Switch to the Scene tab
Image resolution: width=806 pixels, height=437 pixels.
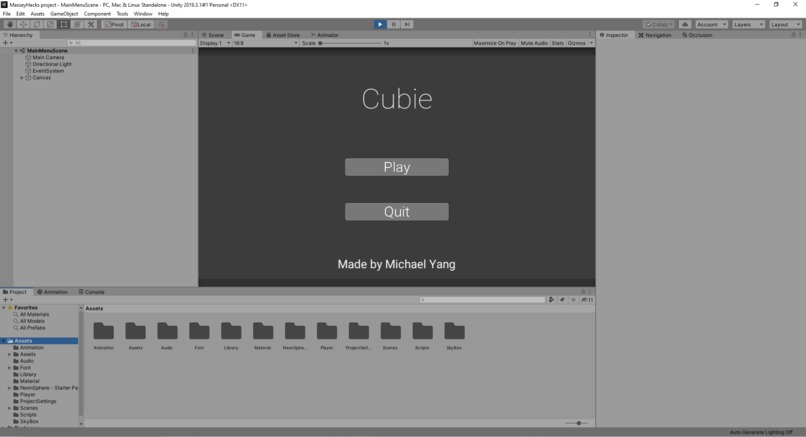213,35
